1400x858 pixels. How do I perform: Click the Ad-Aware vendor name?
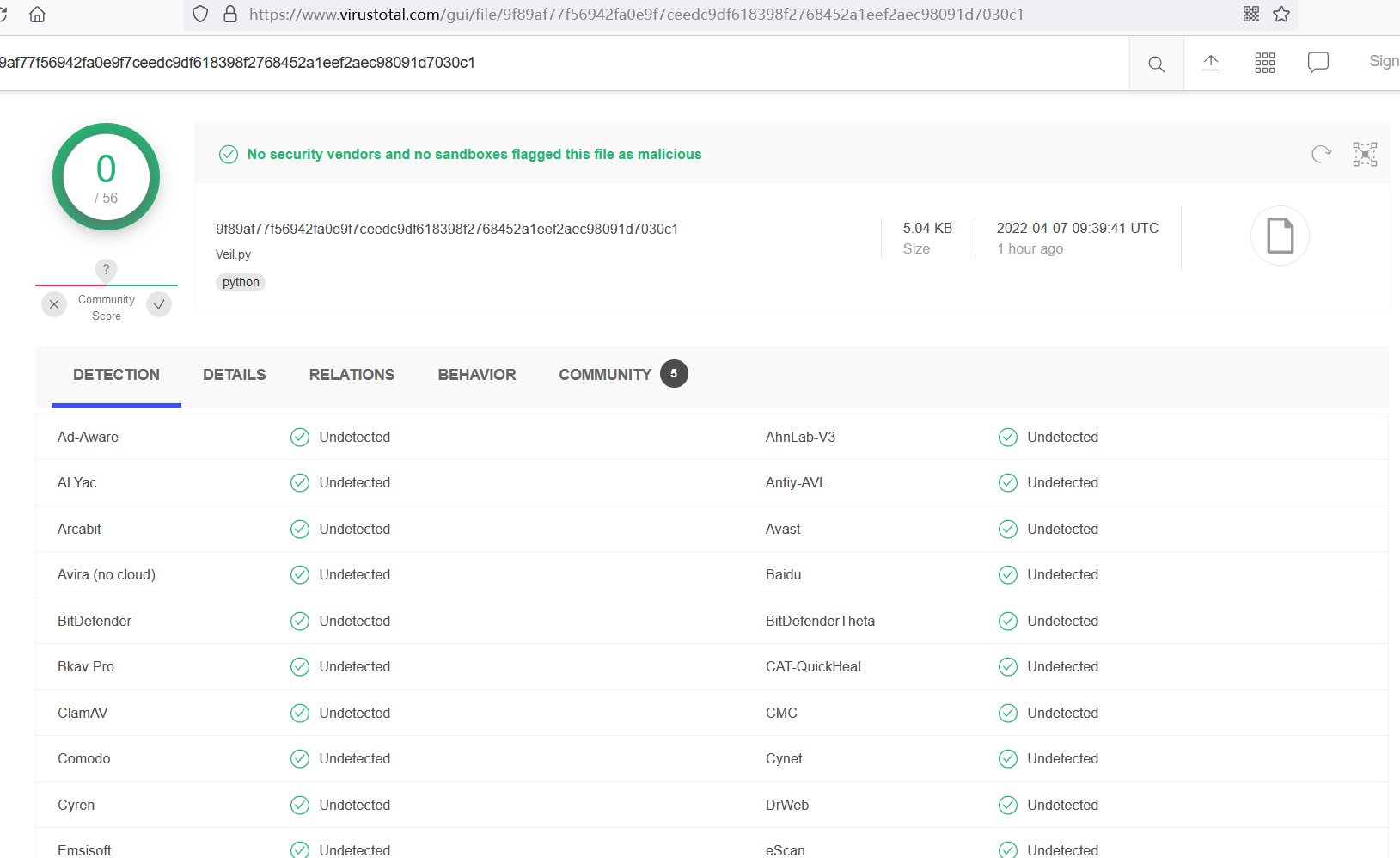pos(88,437)
